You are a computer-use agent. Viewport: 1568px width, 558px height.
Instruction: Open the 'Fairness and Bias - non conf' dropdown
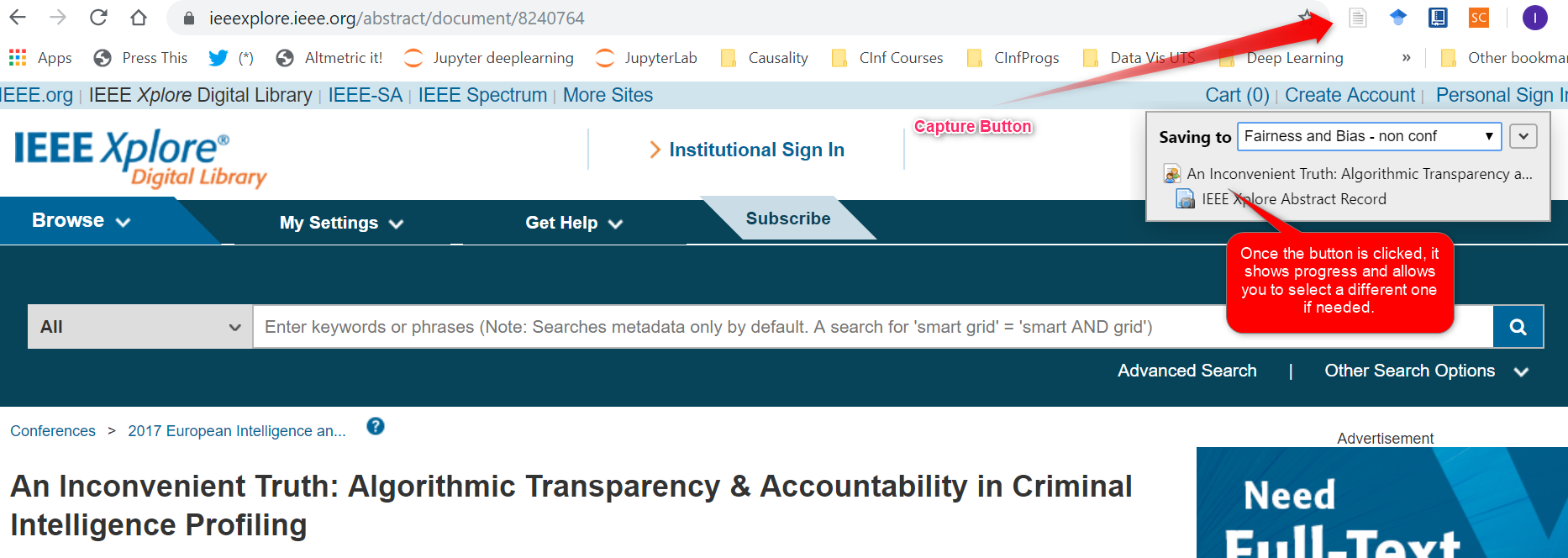coord(1369,136)
